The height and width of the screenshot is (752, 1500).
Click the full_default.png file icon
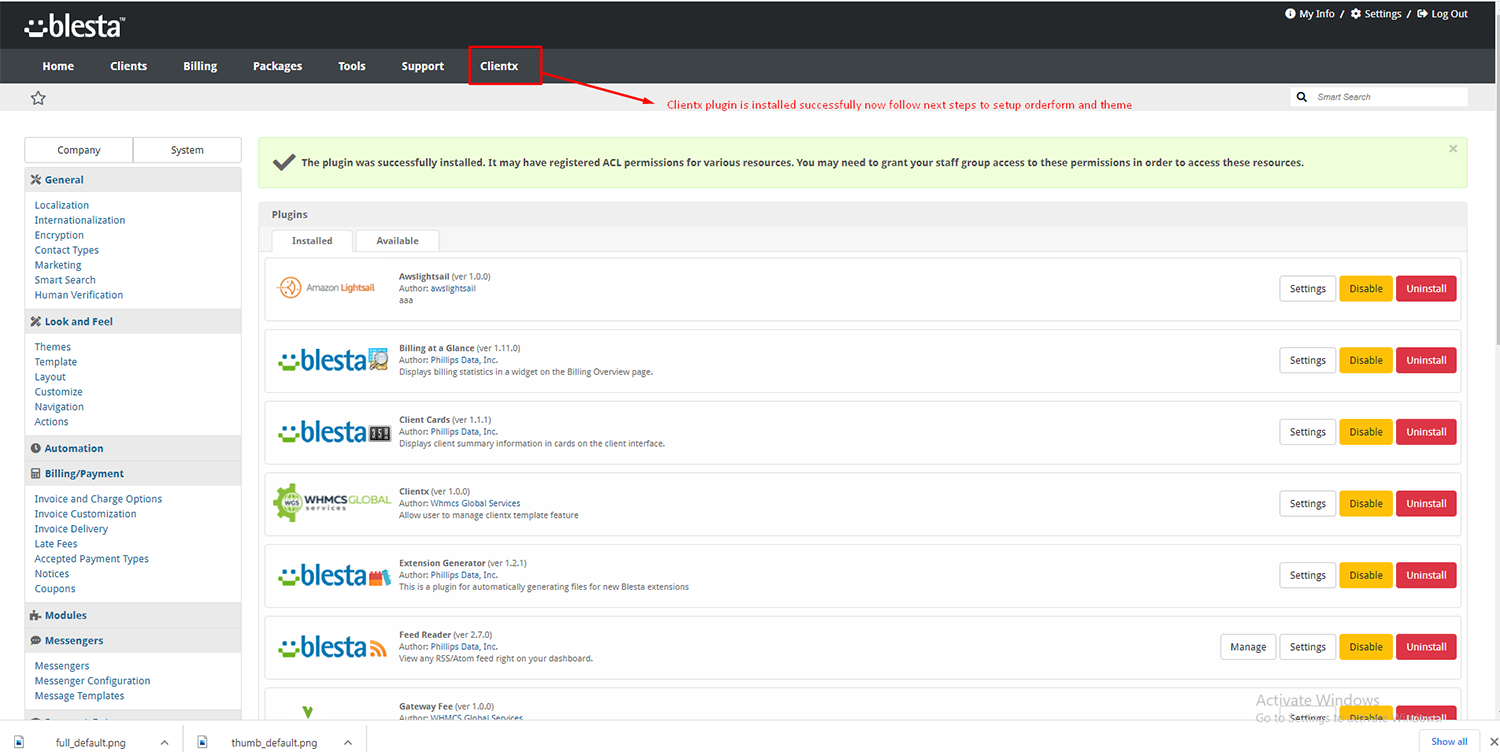[19, 742]
